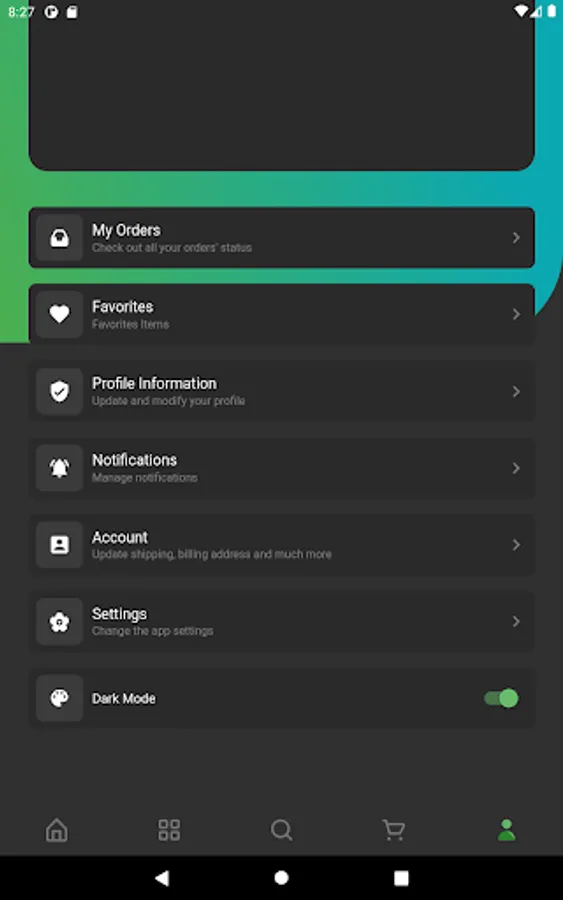Click the empty profile header card

point(281,86)
